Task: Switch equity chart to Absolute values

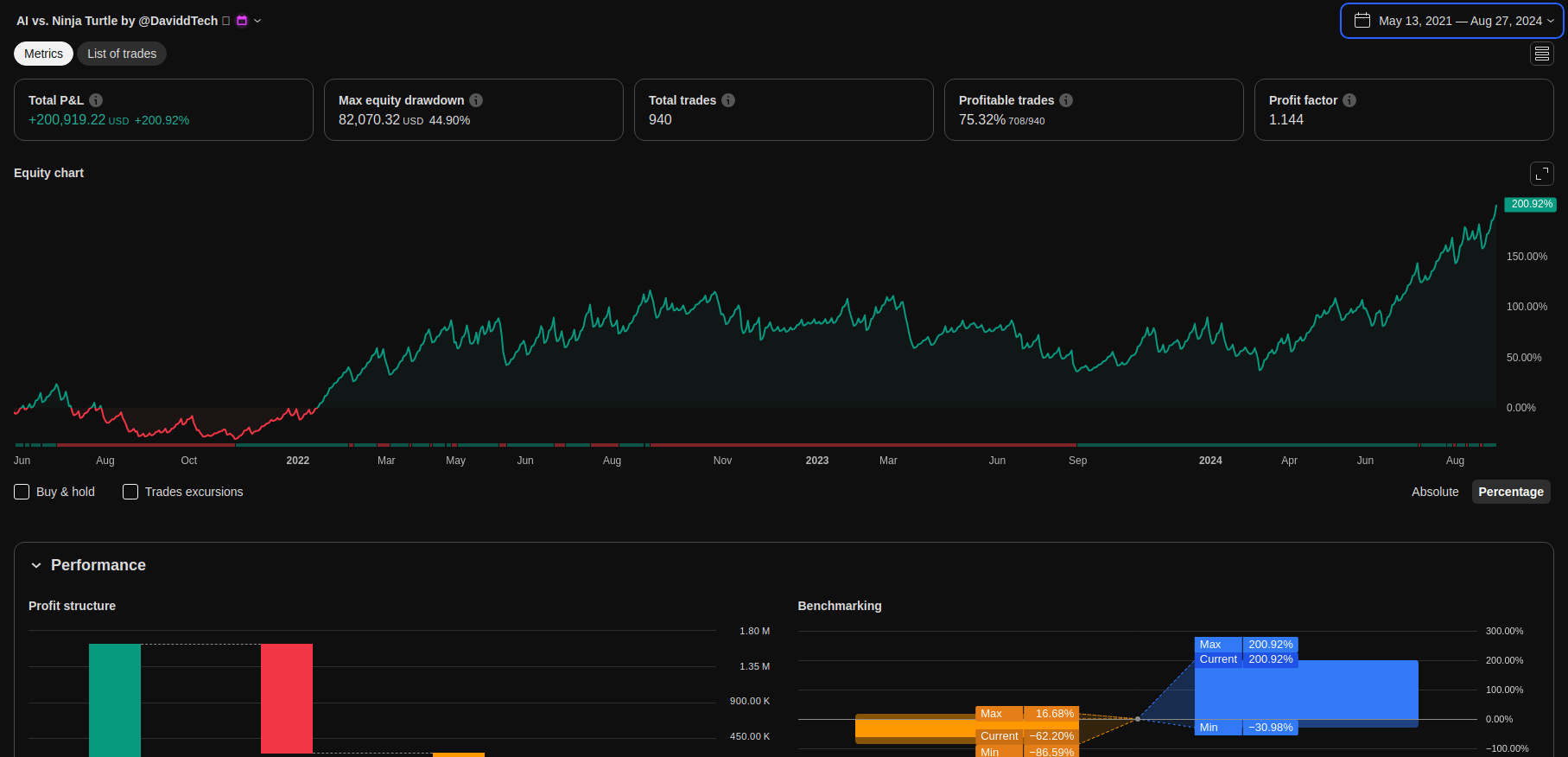Action: pyautogui.click(x=1434, y=492)
